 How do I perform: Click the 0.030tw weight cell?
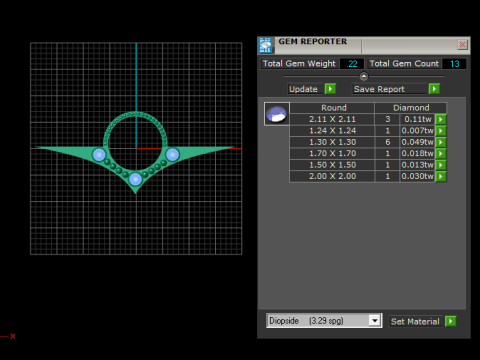(x=417, y=176)
